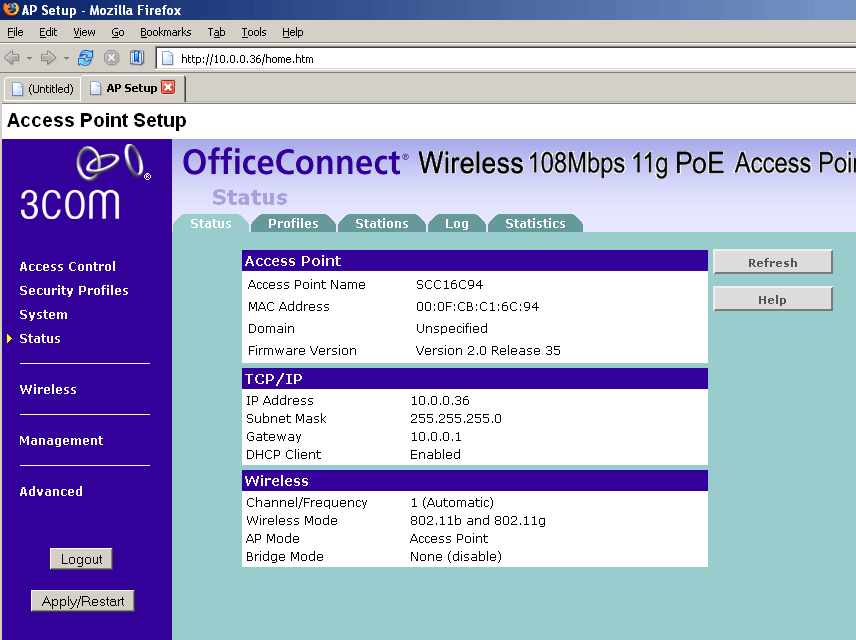Image resolution: width=856 pixels, height=640 pixels.
Task: Click the gateway value 10.0.0.1
Action: click(x=436, y=437)
